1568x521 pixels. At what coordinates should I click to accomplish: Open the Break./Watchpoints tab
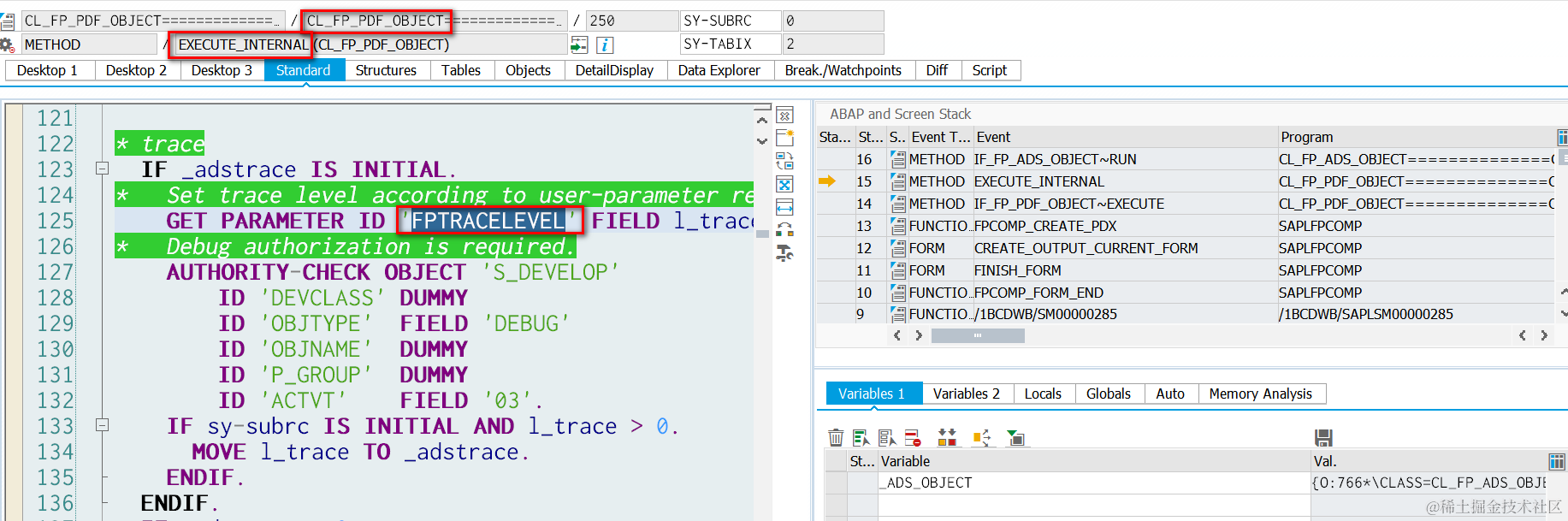843,70
